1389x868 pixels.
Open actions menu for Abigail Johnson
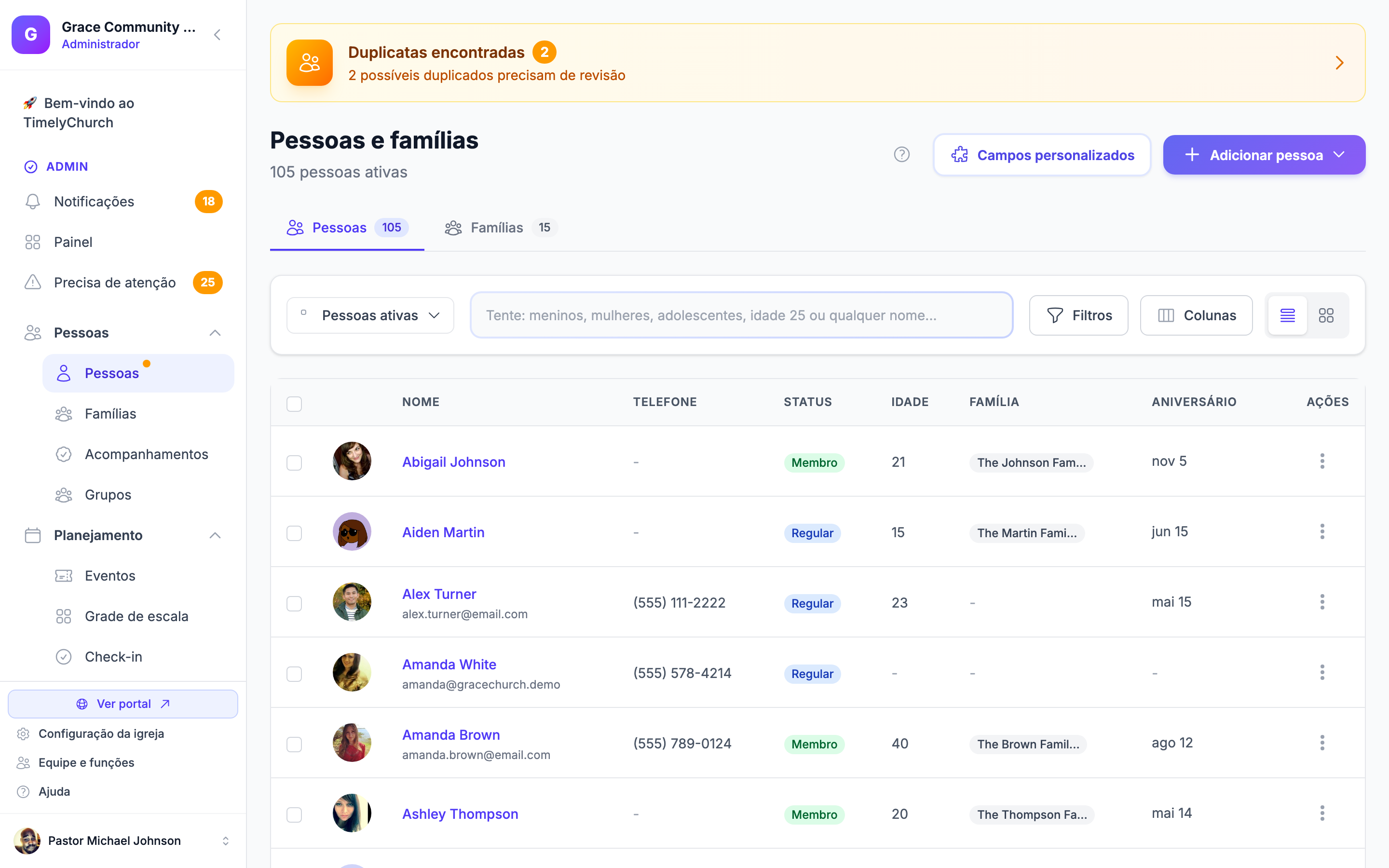tap(1322, 461)
